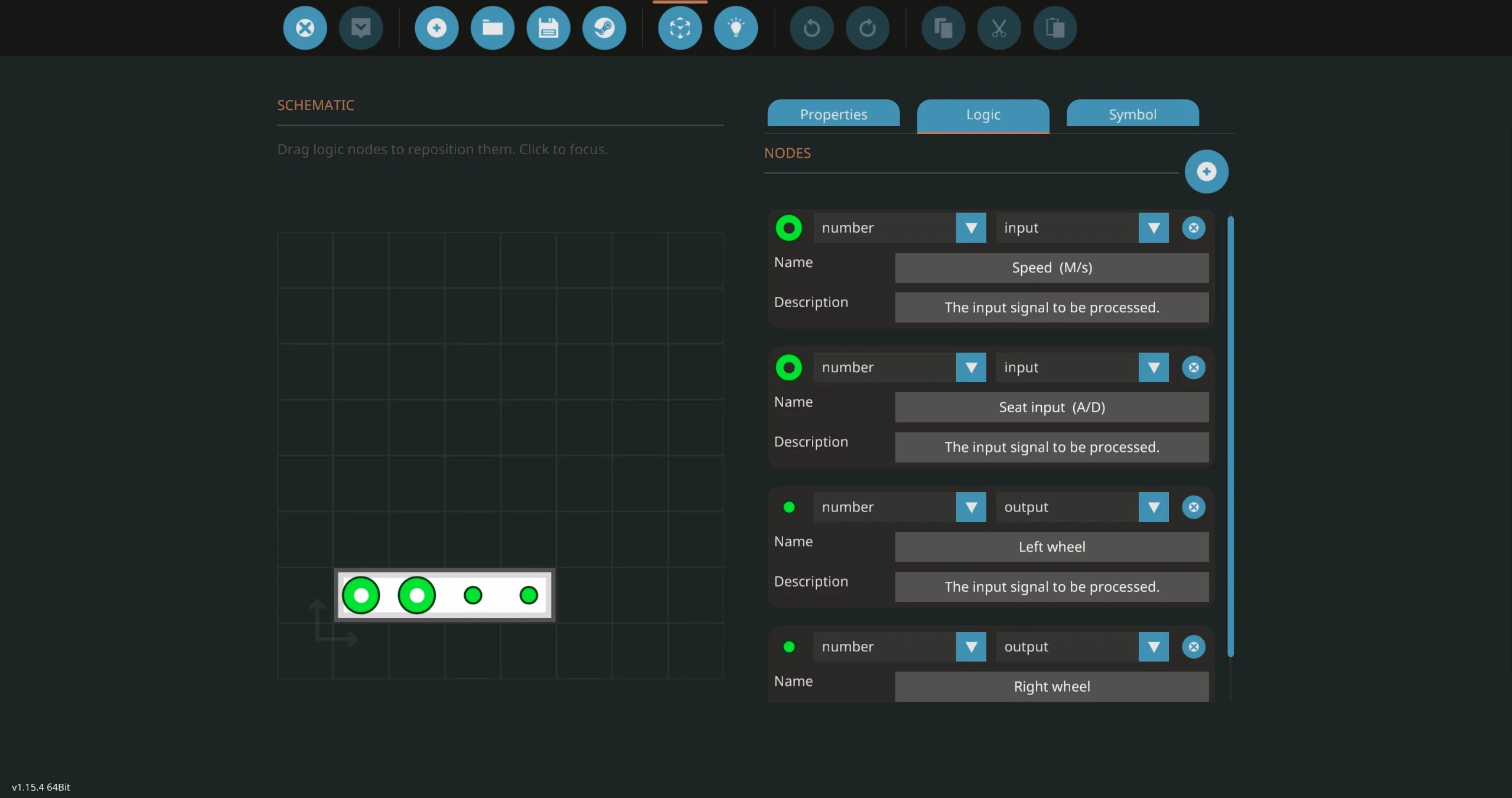
Task: Switch to the Symbol tab
Action: 1132,114
